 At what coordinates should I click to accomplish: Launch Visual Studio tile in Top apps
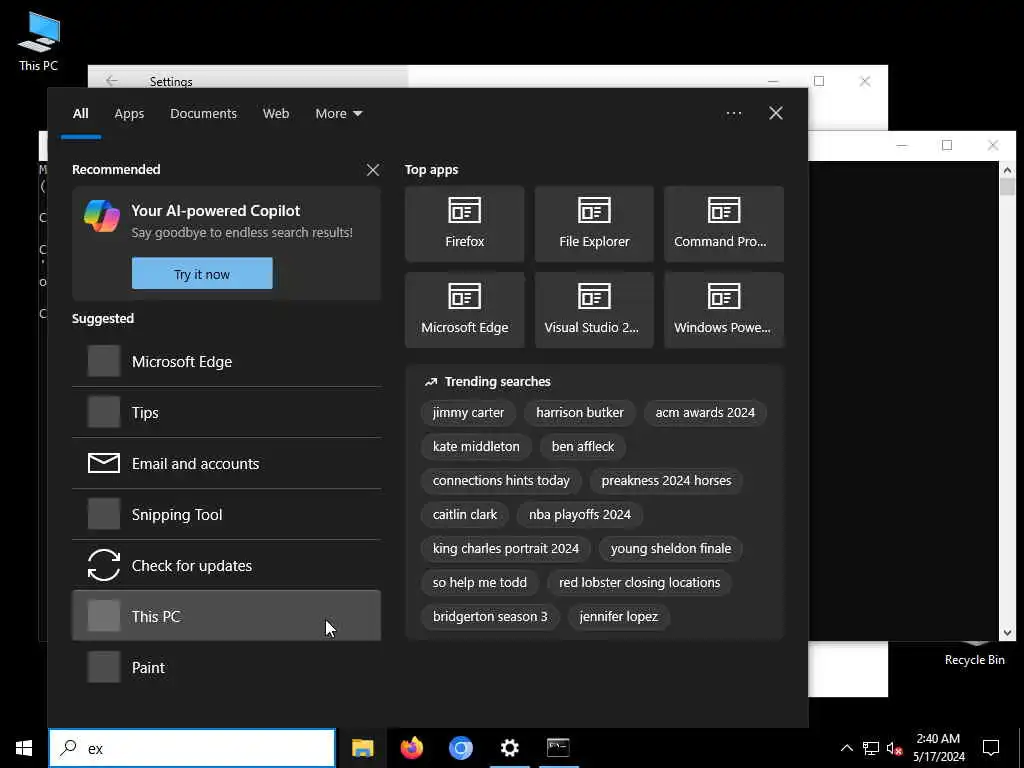[594, 310]
